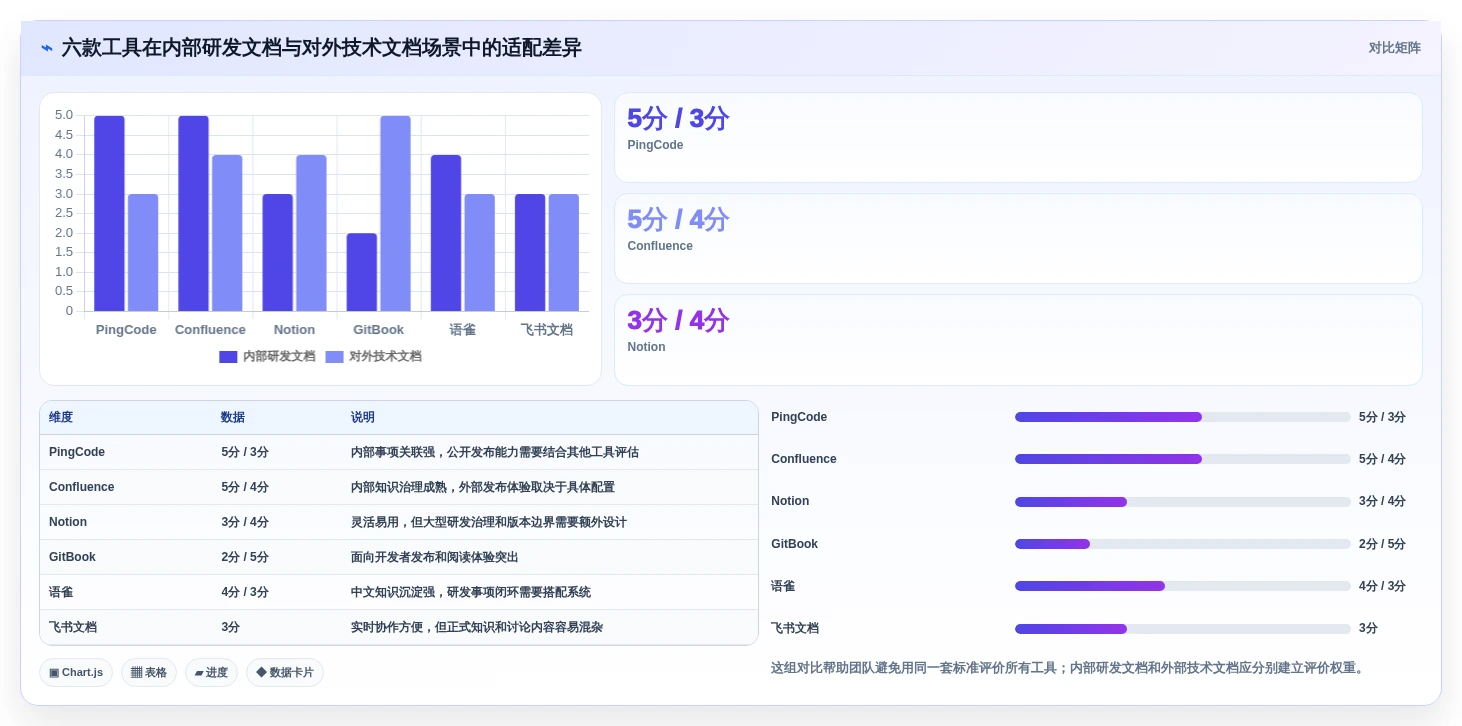Toggle the 对外技术文档 legend swatch

click(334, 357)
